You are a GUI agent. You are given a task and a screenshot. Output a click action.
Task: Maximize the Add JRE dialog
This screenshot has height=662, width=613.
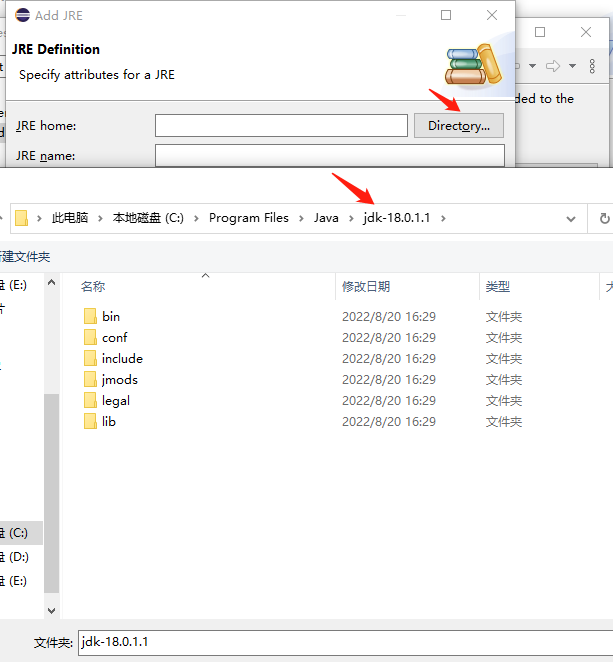click(446, 15)
